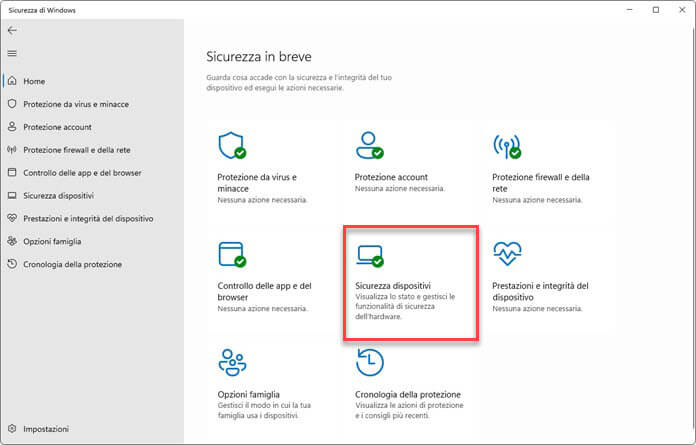Screen dimensions: 696x445
Task: Click the Opzioni famiglia tile title
Action: (x=249, y=394)
